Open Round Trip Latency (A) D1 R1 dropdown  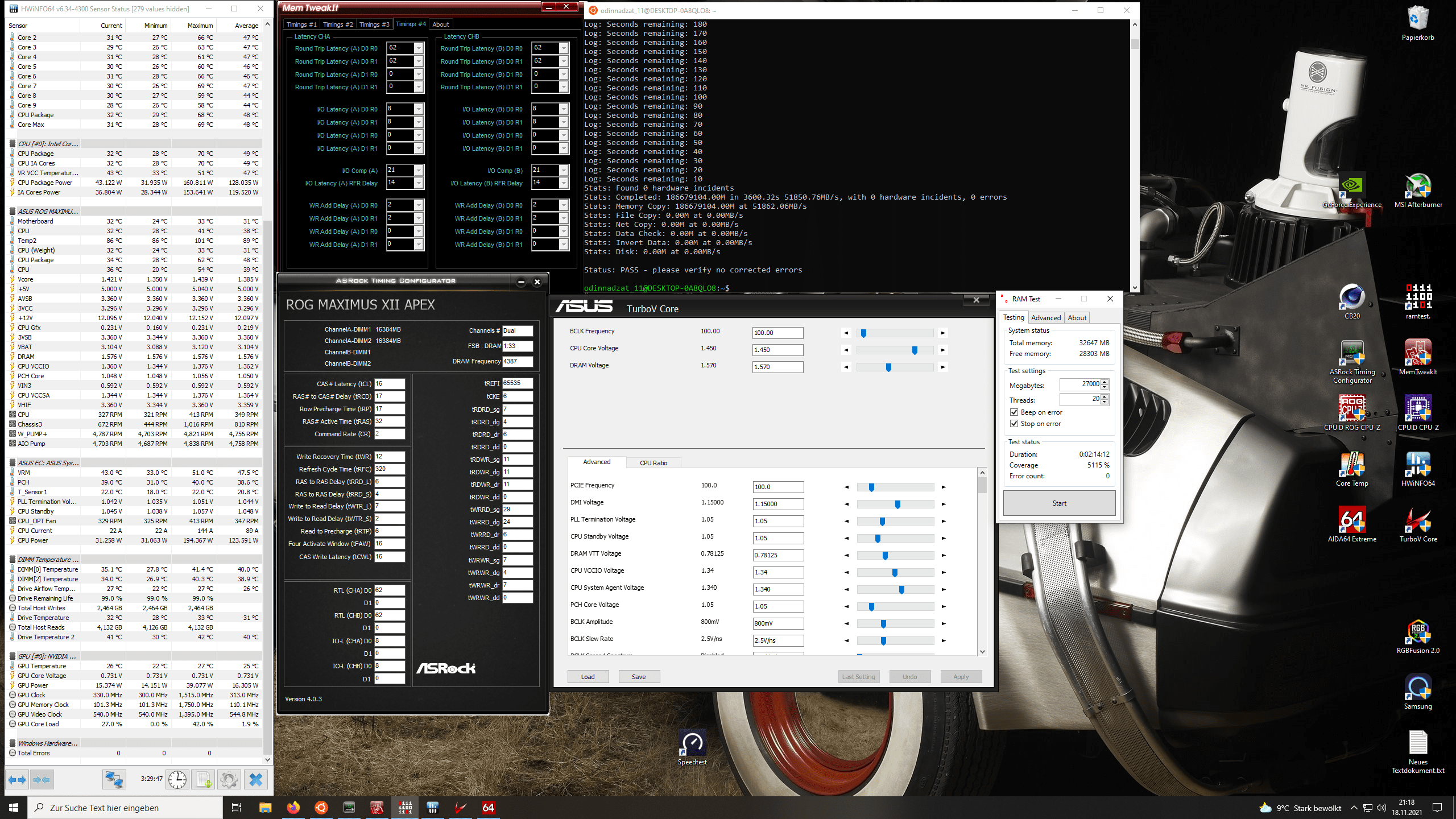[419, 87]
